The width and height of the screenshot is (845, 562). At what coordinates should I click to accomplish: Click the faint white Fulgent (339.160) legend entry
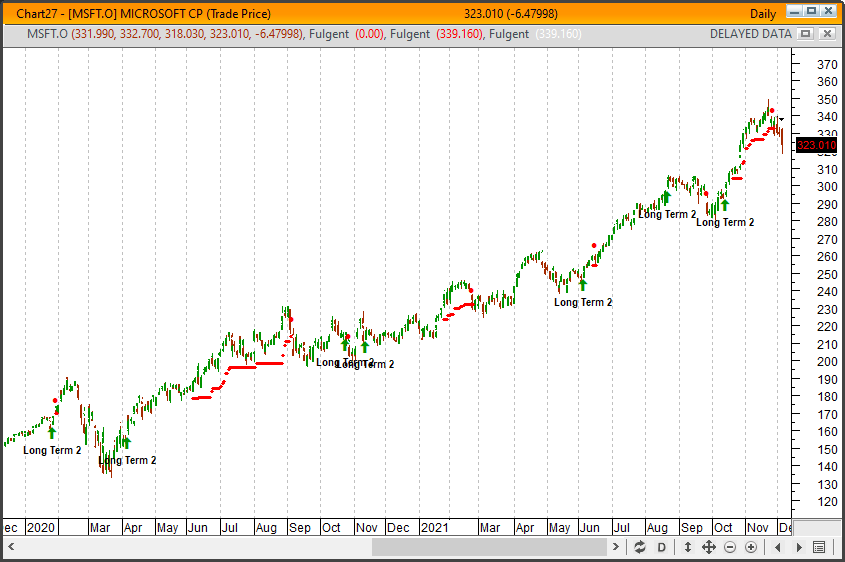[x=535, y=34]
